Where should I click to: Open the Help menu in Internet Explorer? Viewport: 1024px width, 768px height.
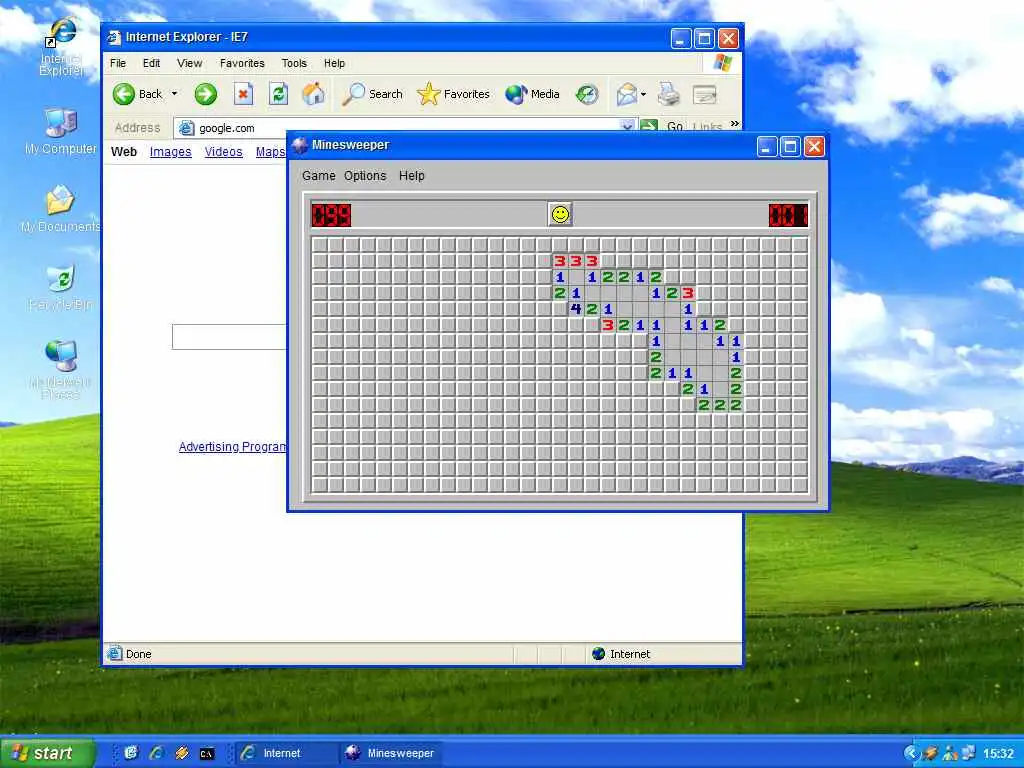point(334,63)
